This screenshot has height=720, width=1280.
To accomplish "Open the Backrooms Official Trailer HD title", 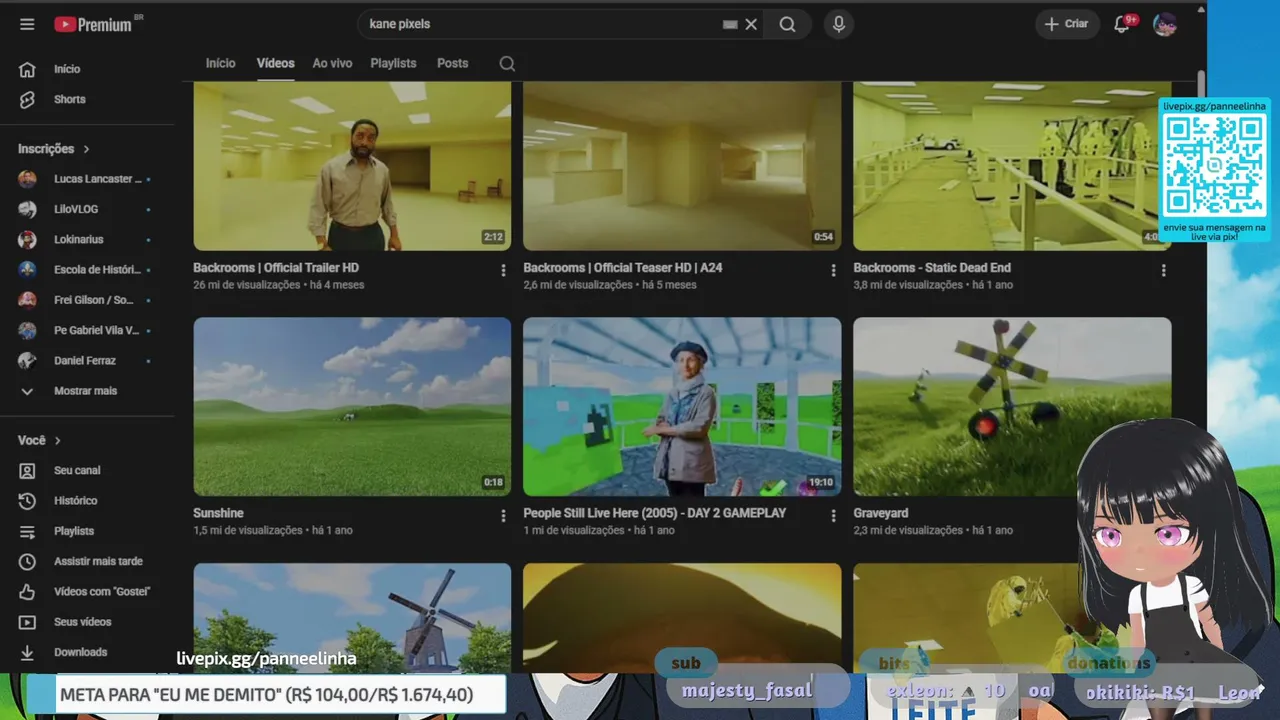I will (x=276, y=268).
